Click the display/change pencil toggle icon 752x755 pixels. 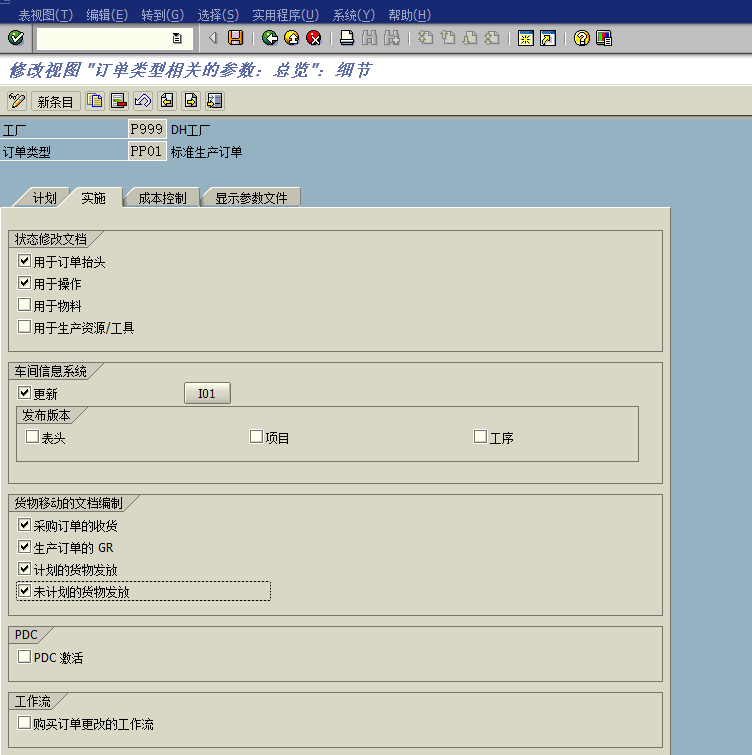(x=17, y=101)
